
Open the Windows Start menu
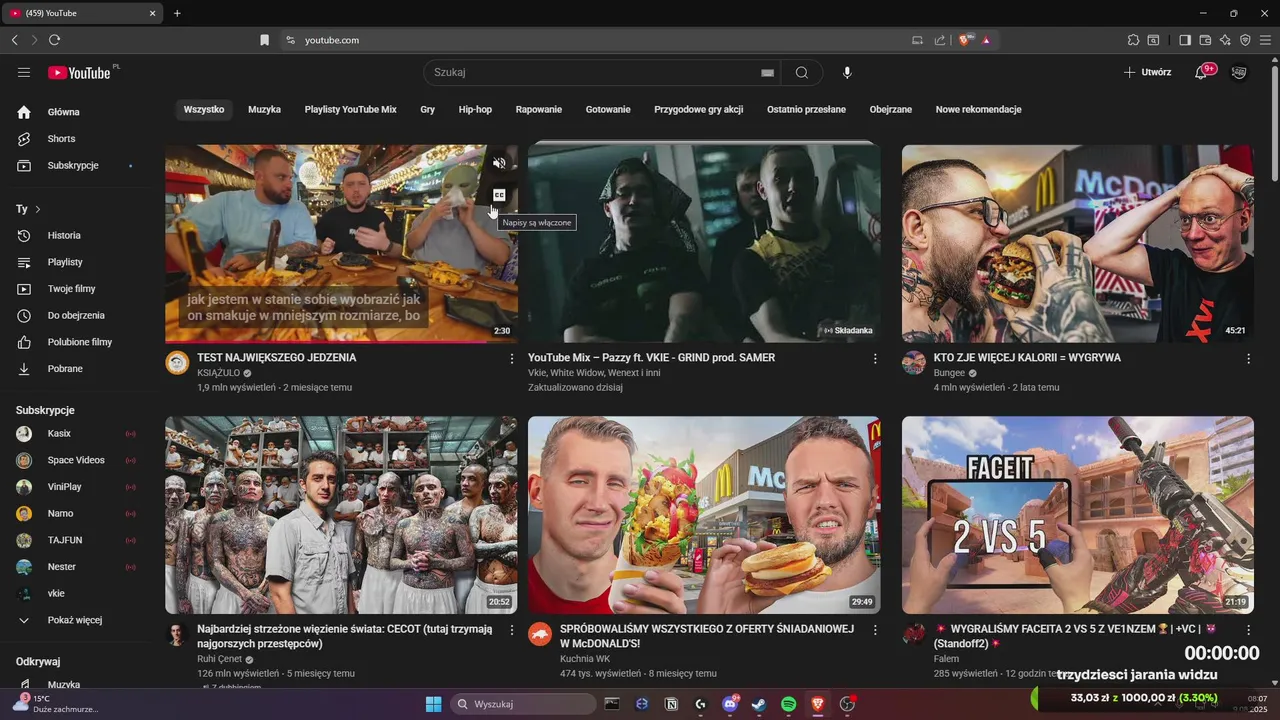433,704
